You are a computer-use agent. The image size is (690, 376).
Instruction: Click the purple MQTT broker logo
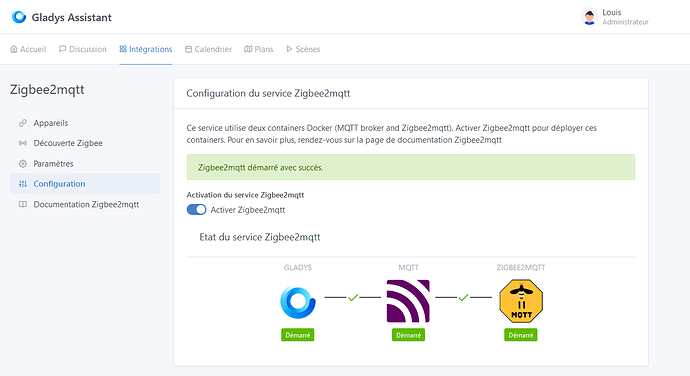click(x=408, y=301)
